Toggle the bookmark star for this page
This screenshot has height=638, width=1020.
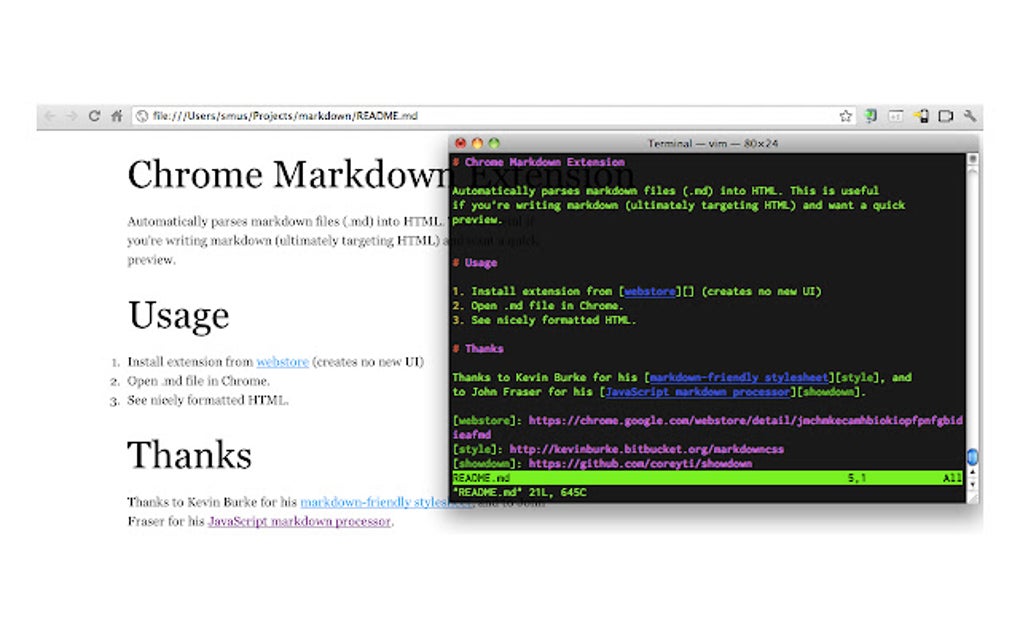[x=847, y=116]
